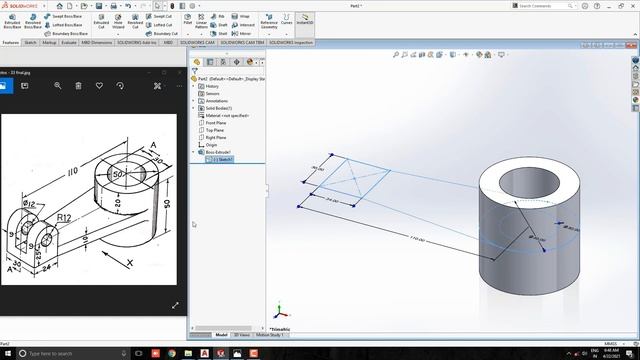Viewport: 640px width, 360px height.
Task: Select the Draft feature
Action: tap(219, 25)
